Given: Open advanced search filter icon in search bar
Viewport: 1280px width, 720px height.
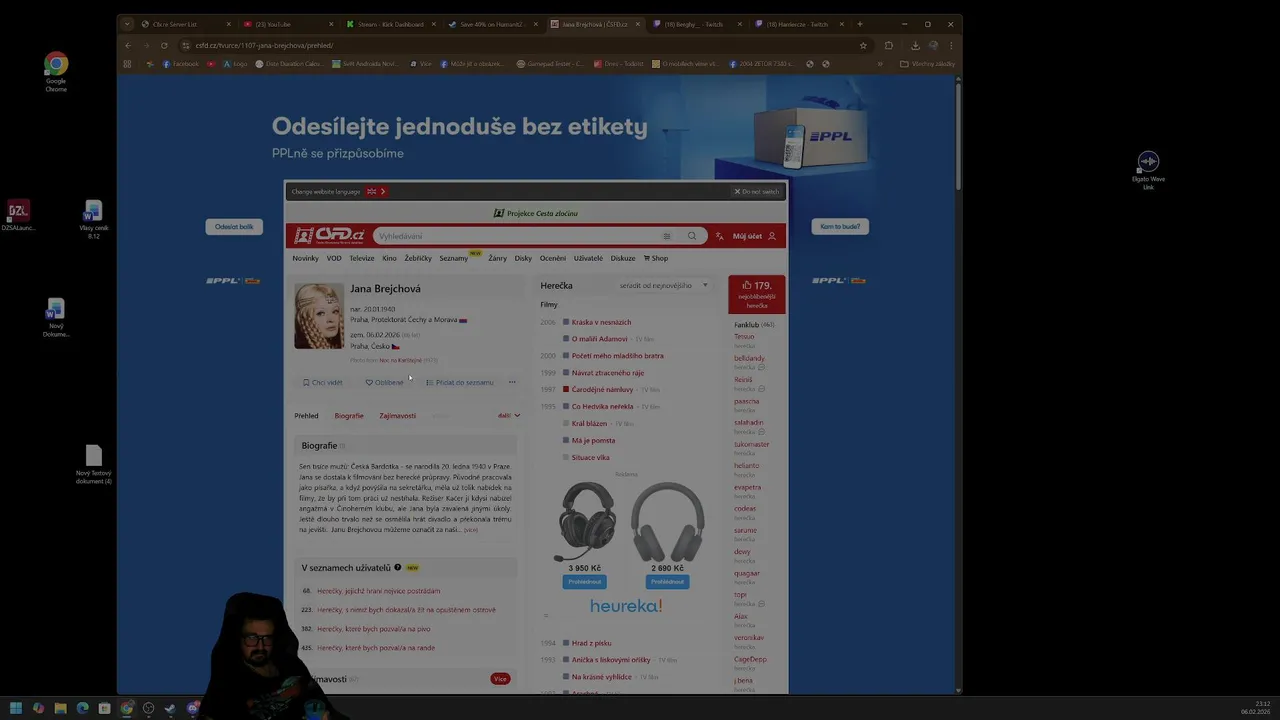Looking at the screenshot, I should 667,236.
